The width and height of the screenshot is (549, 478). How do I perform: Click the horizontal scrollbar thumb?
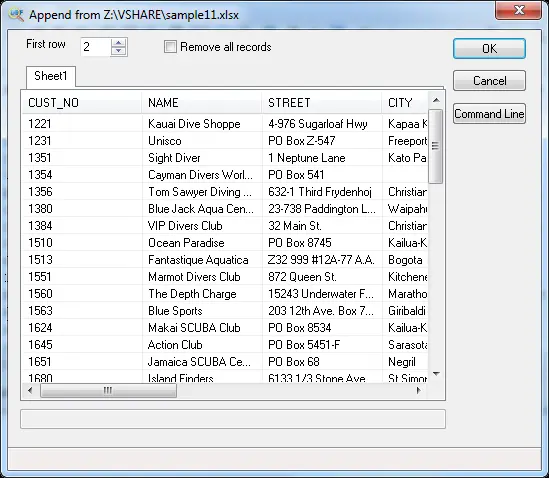coord(108,390)
